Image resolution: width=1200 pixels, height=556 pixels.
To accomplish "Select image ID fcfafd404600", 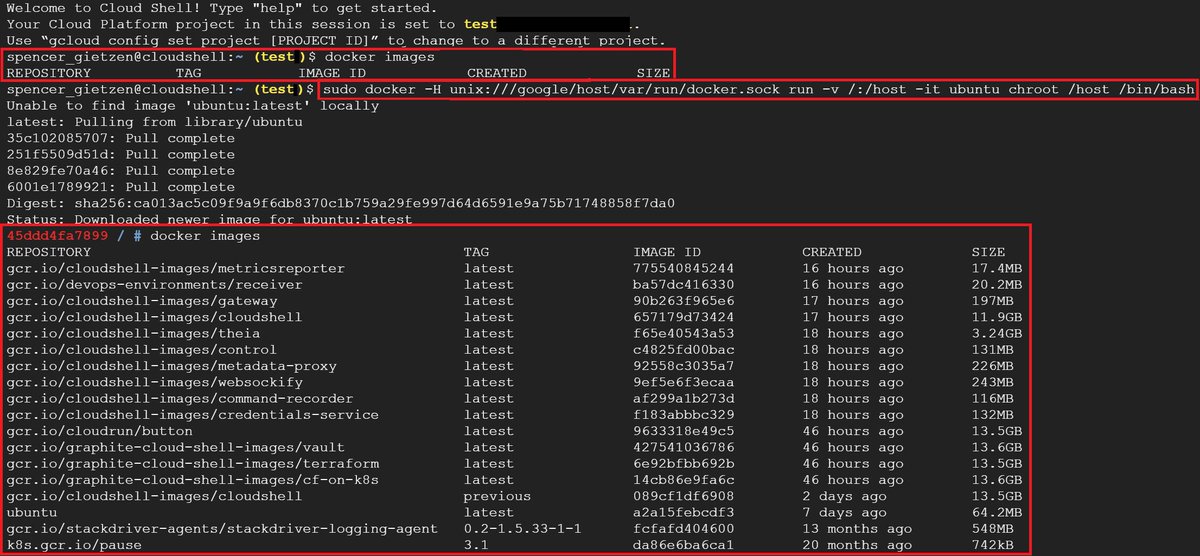I will pos(684,528).
